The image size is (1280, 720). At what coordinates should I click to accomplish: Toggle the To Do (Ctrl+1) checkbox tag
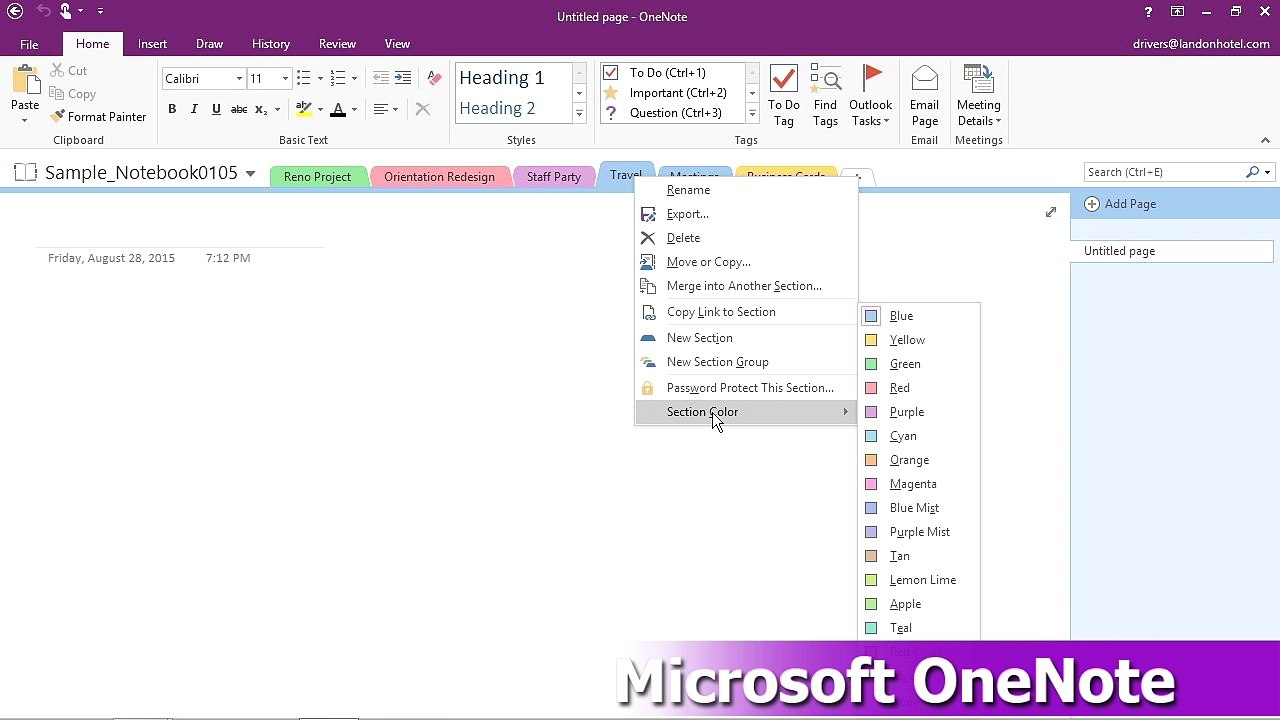click(x=611, y=73)
